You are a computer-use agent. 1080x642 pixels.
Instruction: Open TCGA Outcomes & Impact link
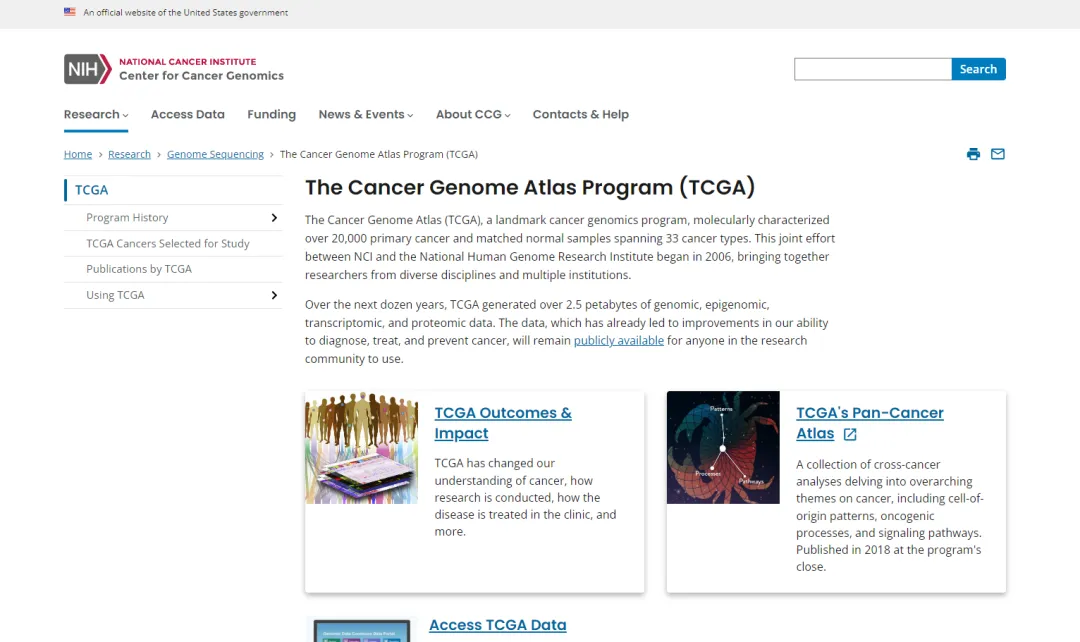click(503, 423)
